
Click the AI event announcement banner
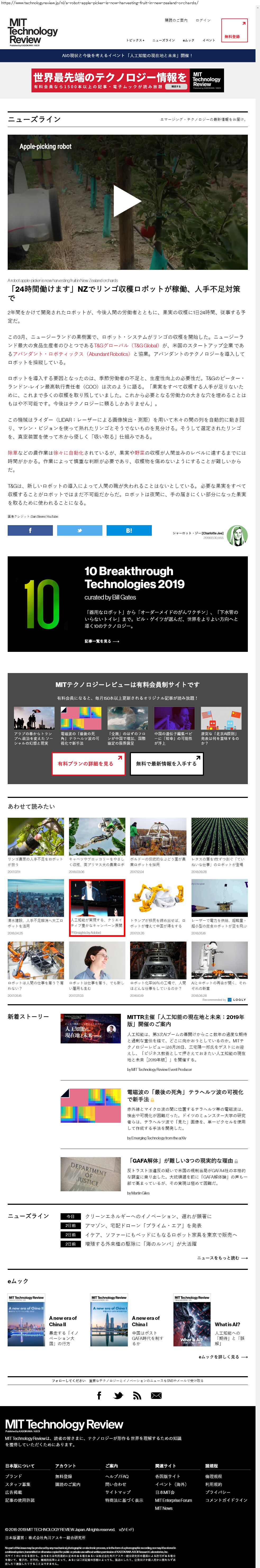127,55
